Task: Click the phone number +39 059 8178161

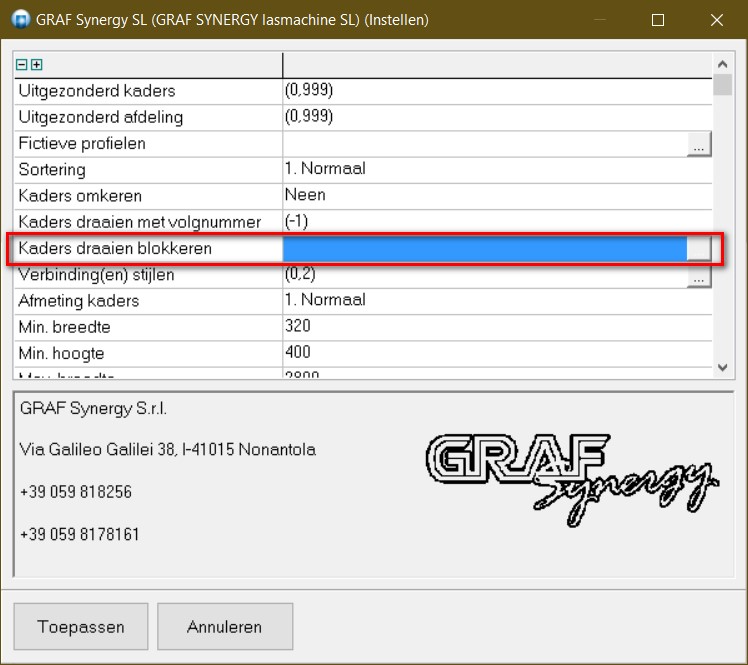Action: [x=80, y=534]
